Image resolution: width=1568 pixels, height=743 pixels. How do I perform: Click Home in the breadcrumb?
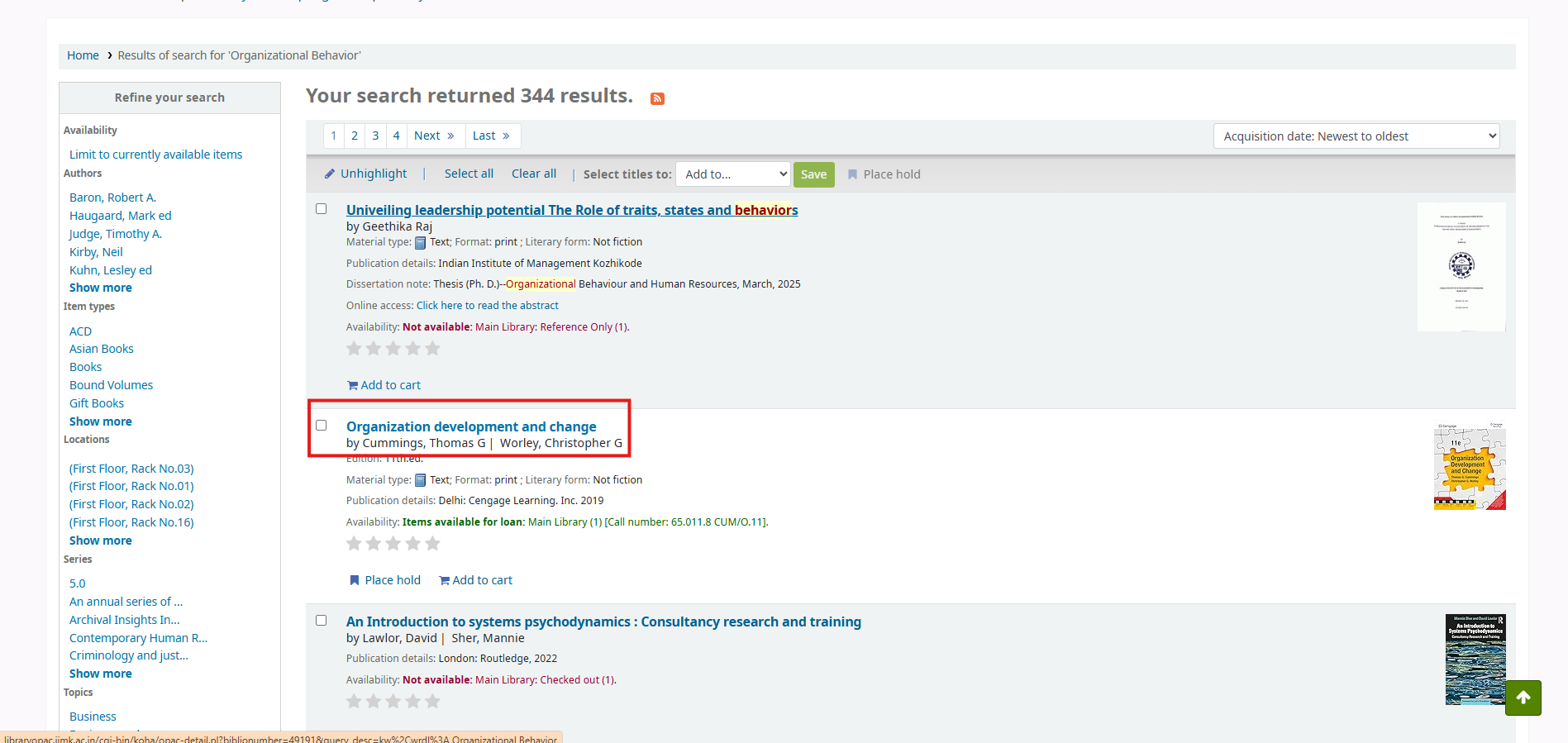pyautogui.click(x=83, y=55)
